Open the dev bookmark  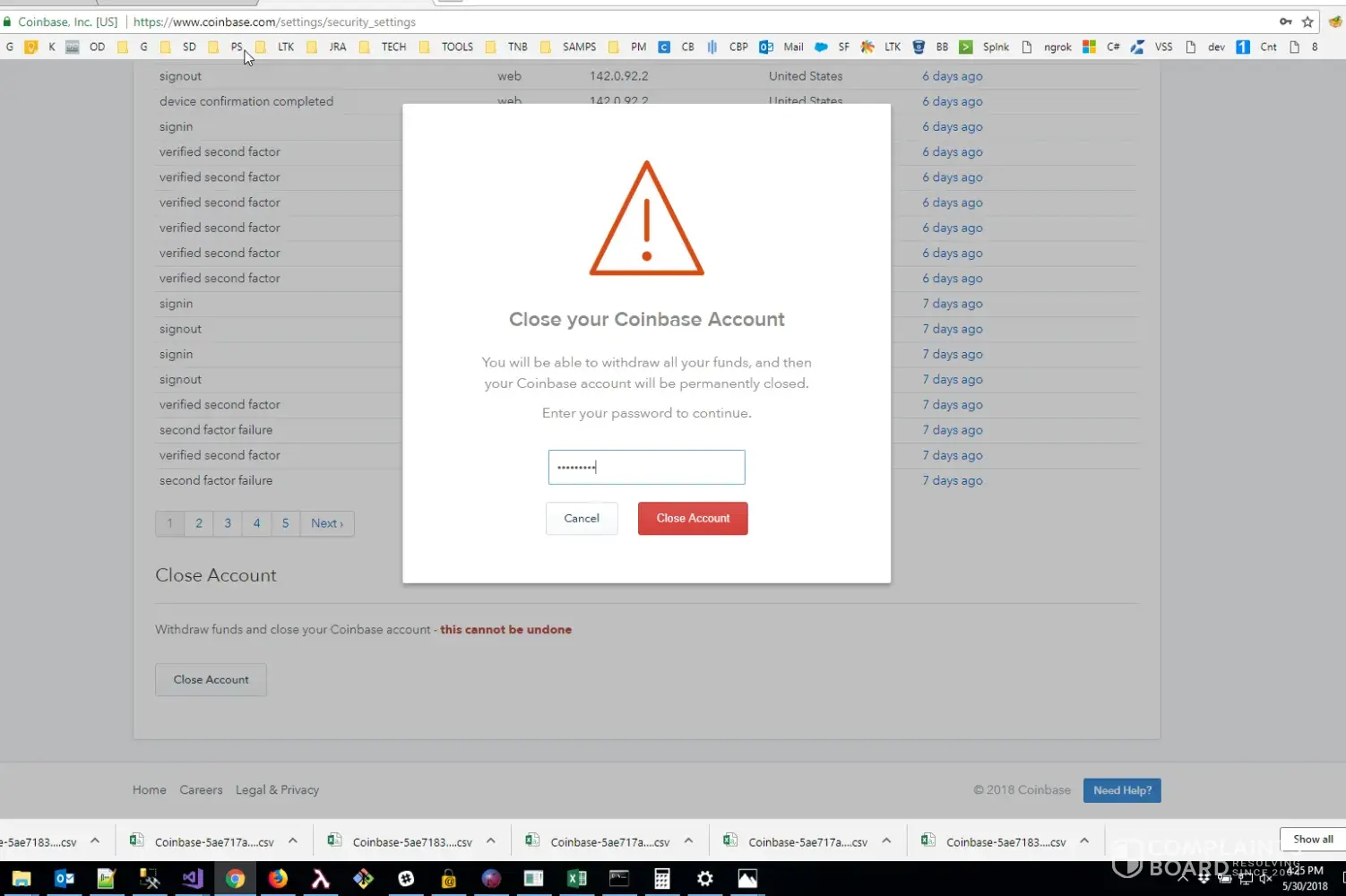tap(1205, 47)
